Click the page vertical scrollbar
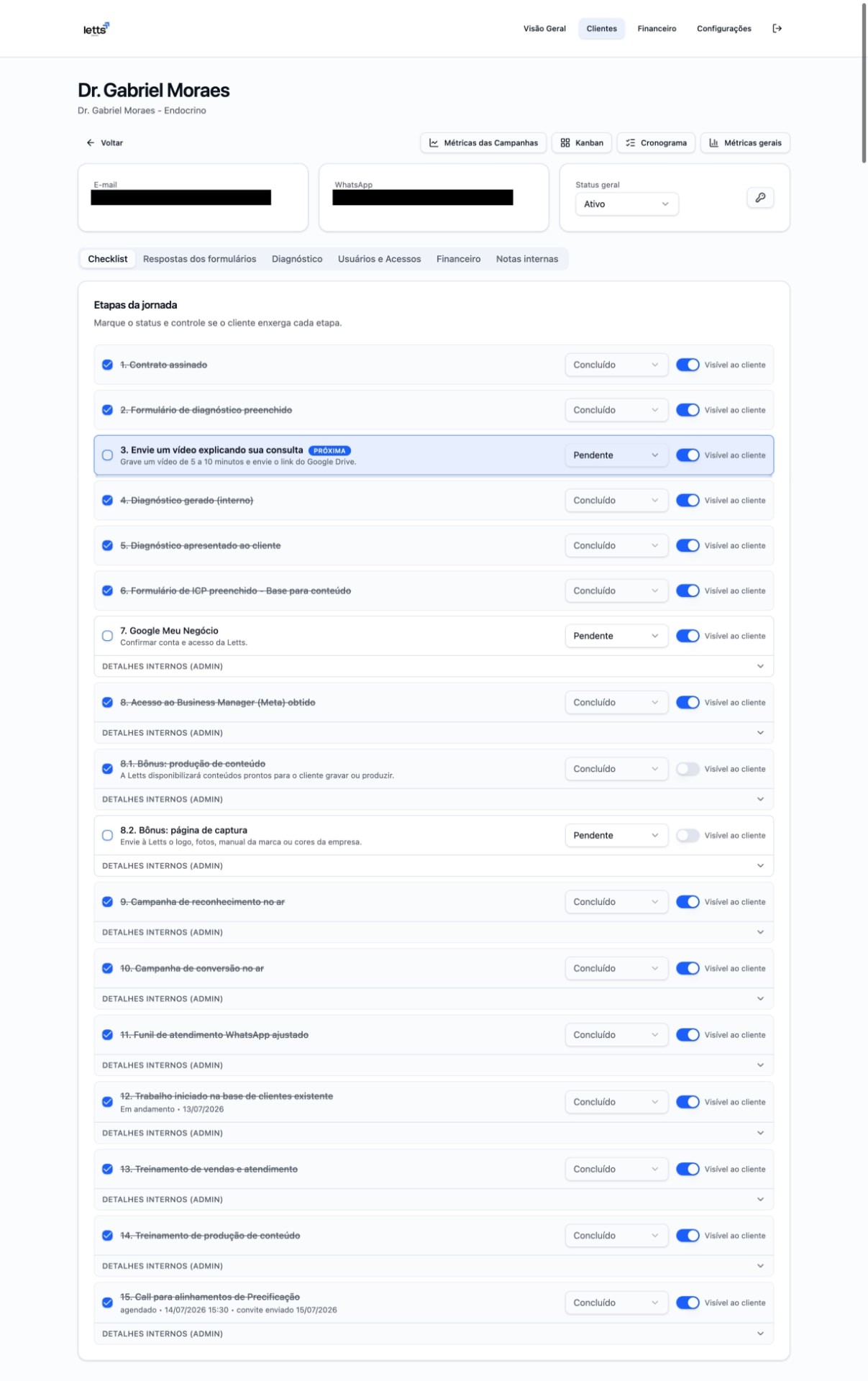Image resolution: width=868 pixels, height=1381 pixels. [x=864, y=83]
